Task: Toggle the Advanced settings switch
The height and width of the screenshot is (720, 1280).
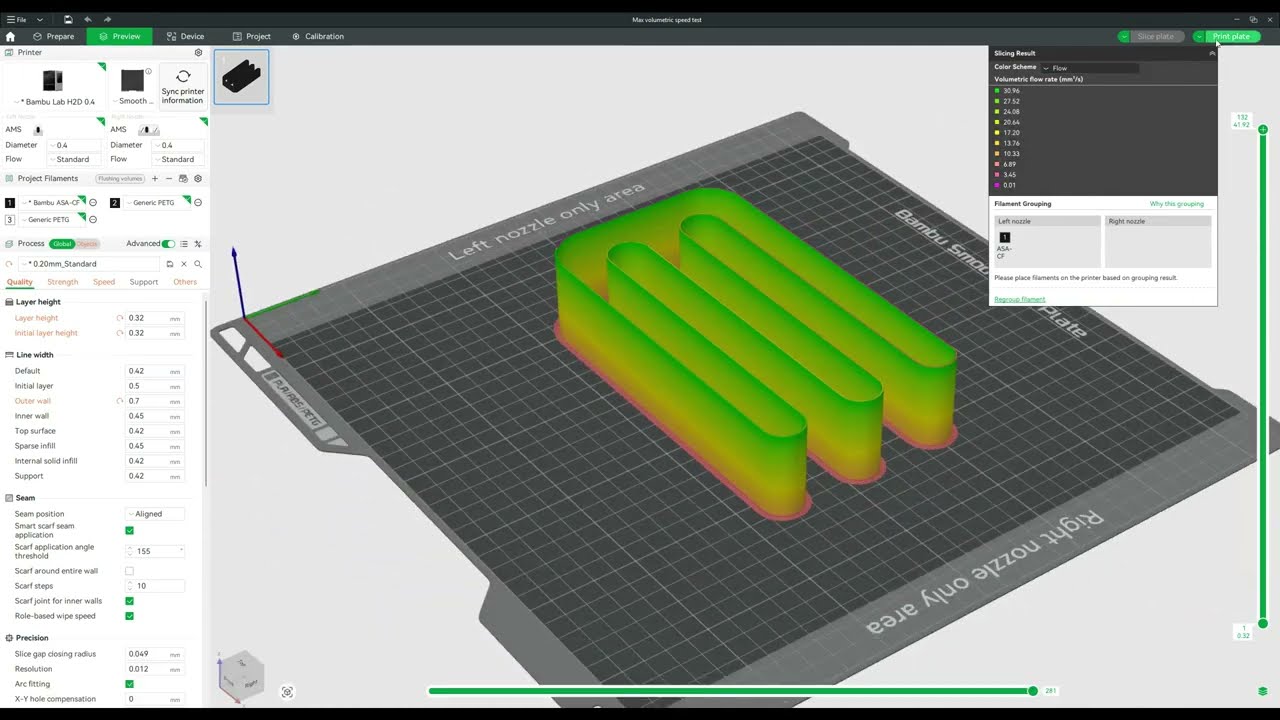Action: point(168,244)
